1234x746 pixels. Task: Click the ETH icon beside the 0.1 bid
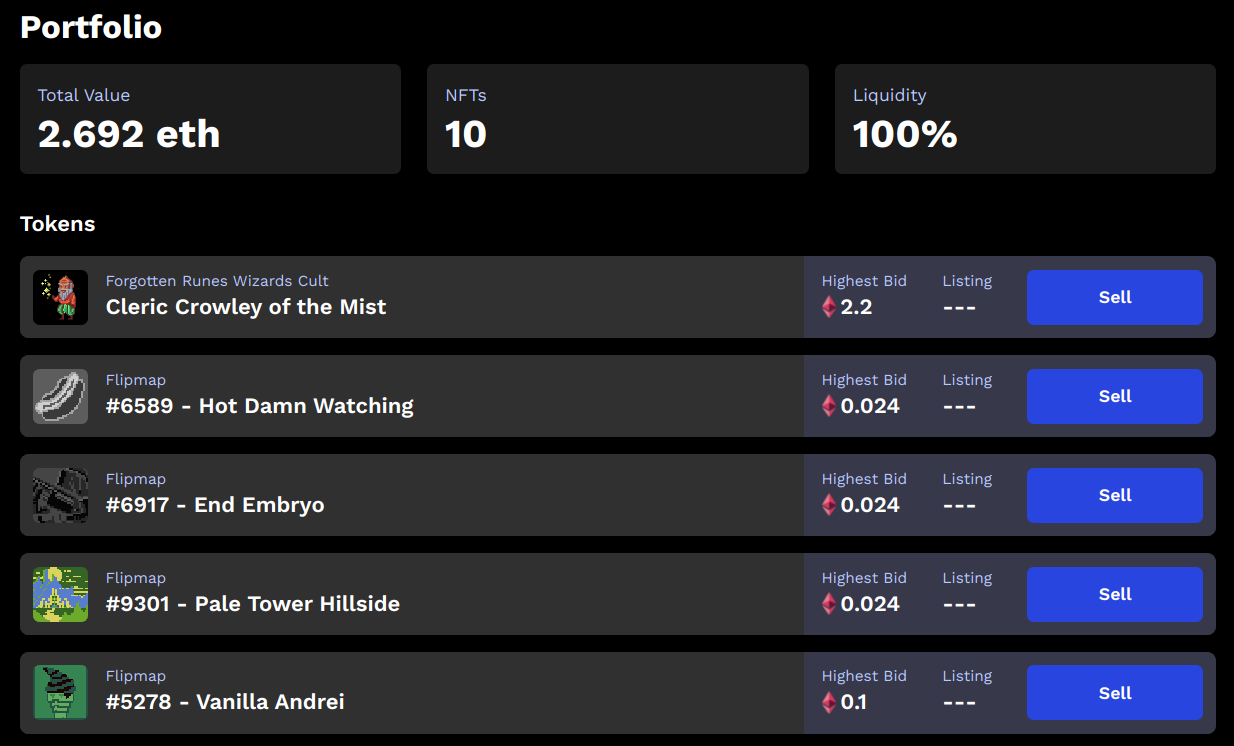pos(829,703)
